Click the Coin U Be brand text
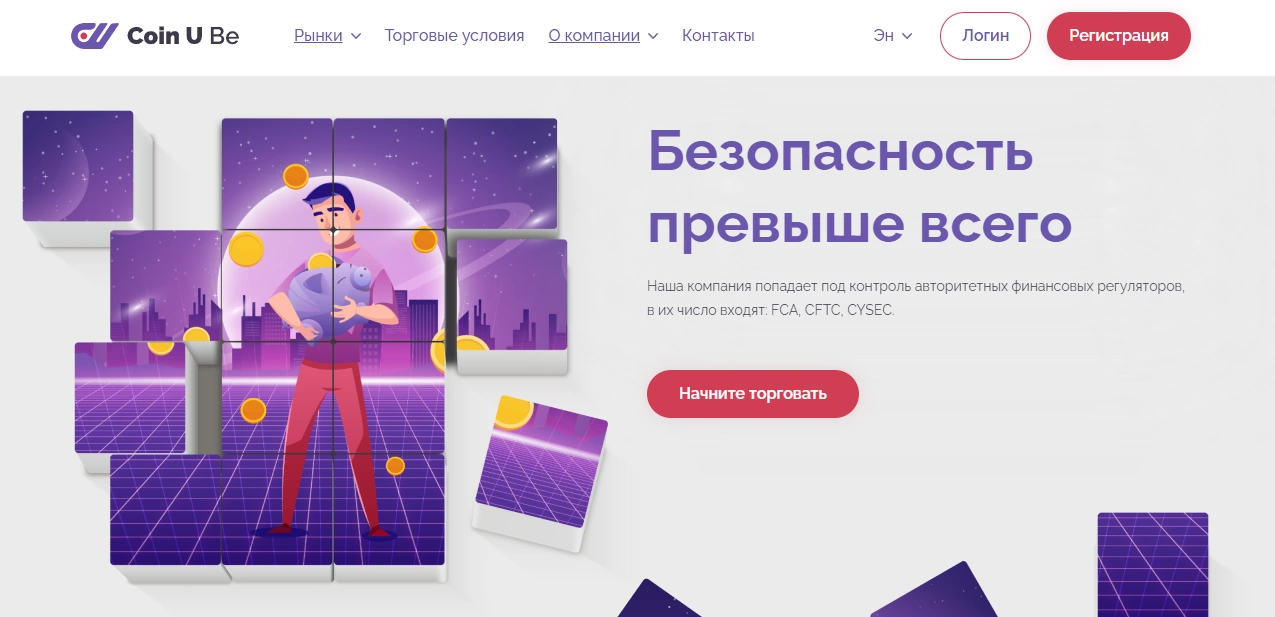 pyautogui.click(x=183, y=36)
